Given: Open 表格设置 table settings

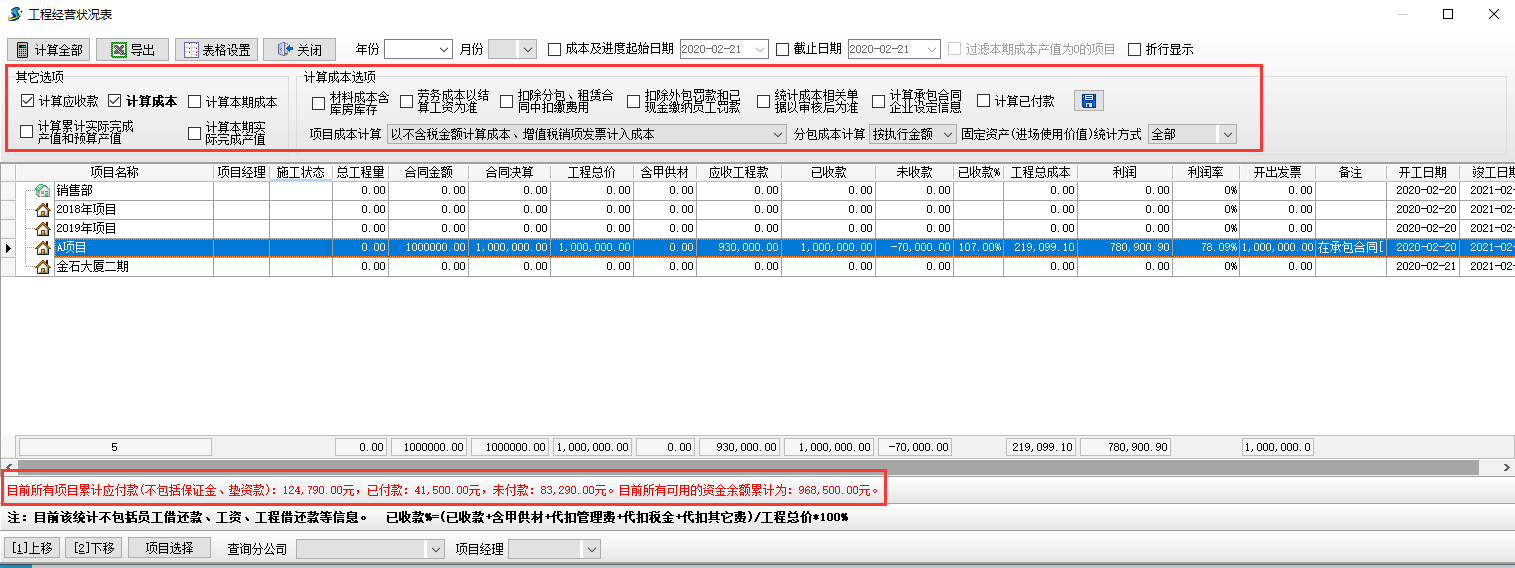Looking at the screenshot, I should pyautogui.click(x=216, y=50).
